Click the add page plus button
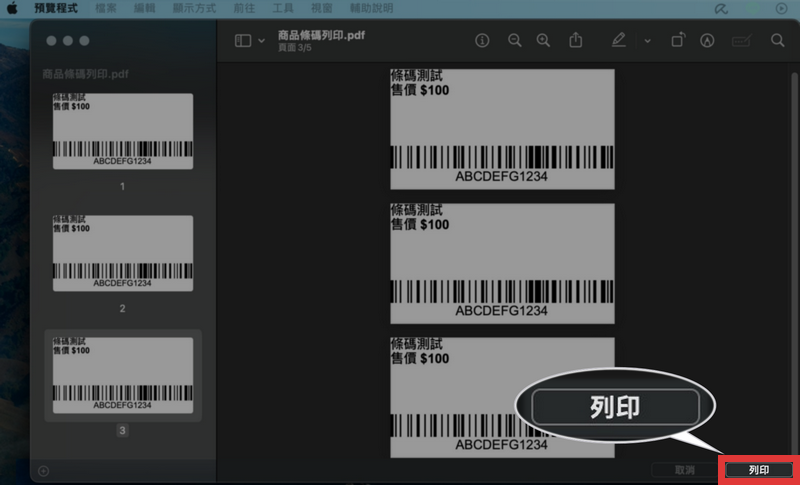The height and width of the screenshot is (485, 800). pos(43,471)
